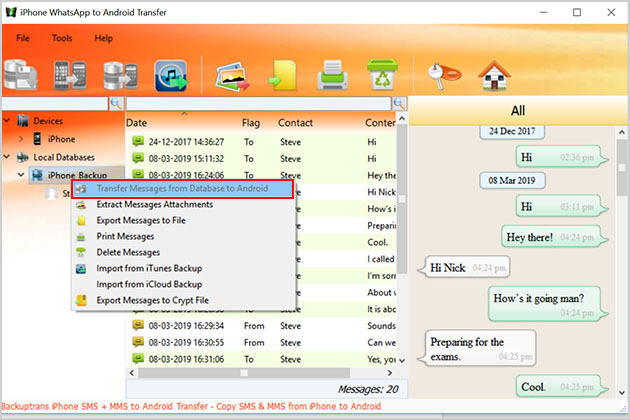Click message icon for 24-12-2017 14:36:27 row
This screenshot has width=630, height=420.
138,141
